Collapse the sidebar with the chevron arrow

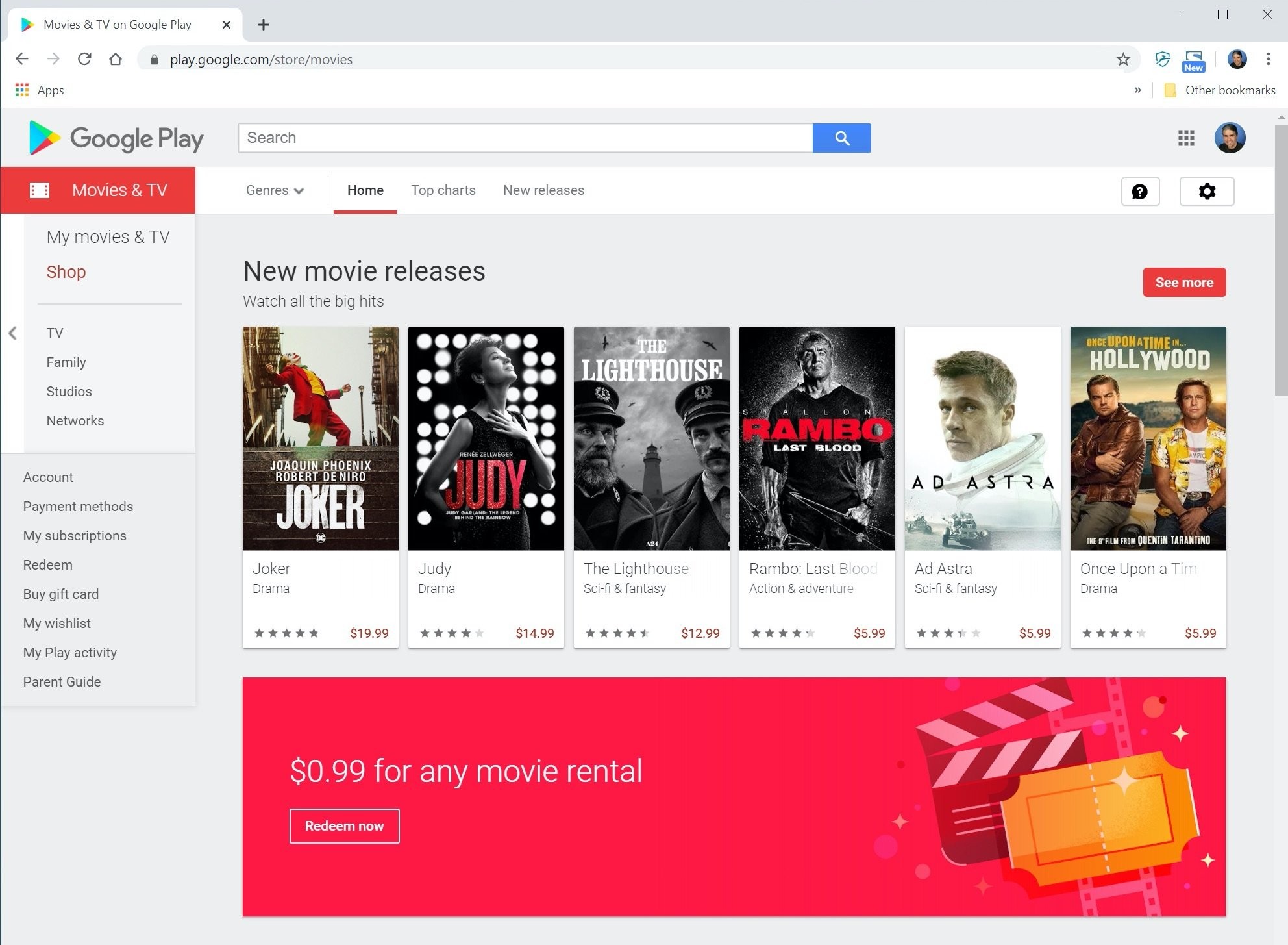(x=12, y=333)
